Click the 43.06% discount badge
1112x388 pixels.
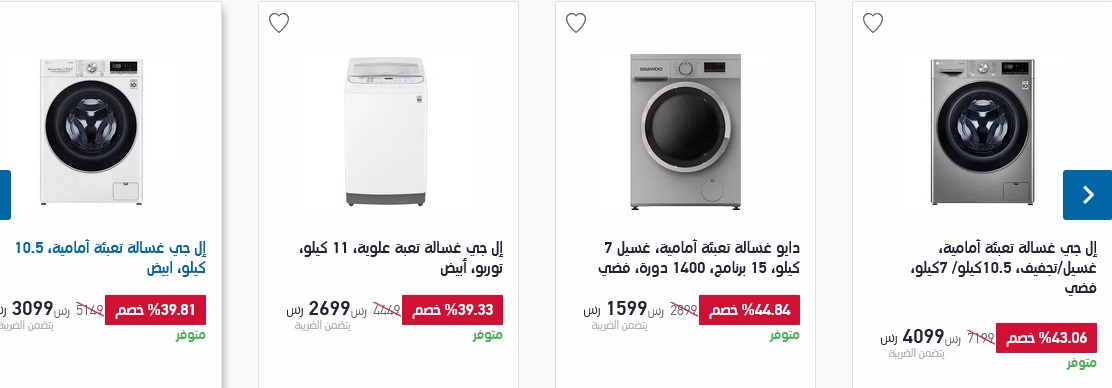1047,338
